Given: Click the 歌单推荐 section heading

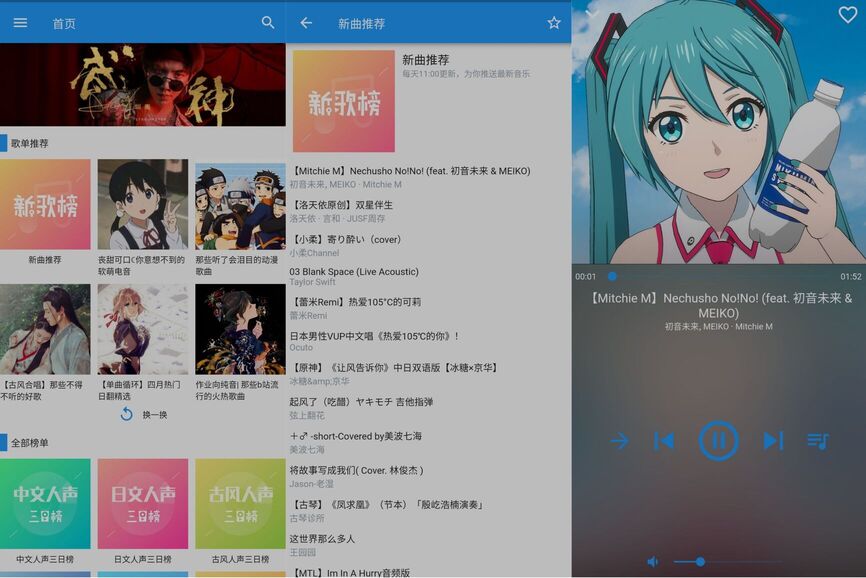Looking at the screenshot, I should (x=30, y=143).
